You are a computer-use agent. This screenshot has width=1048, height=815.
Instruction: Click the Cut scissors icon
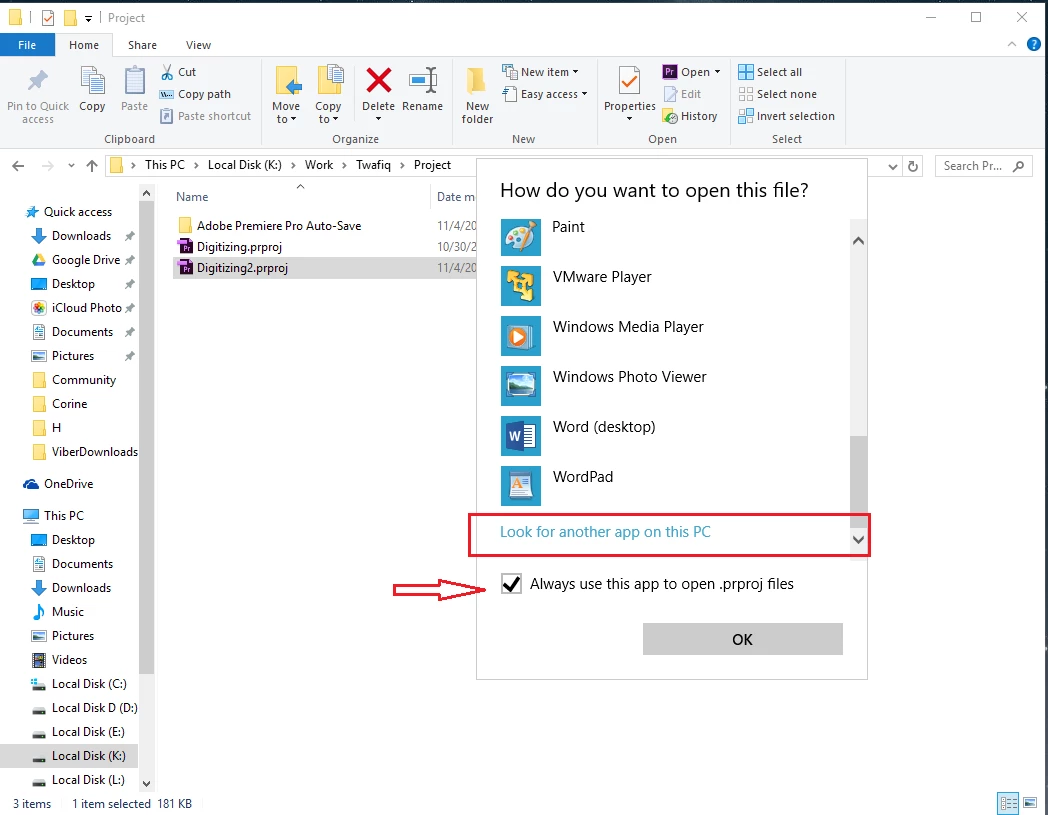(x=167, y=72)
